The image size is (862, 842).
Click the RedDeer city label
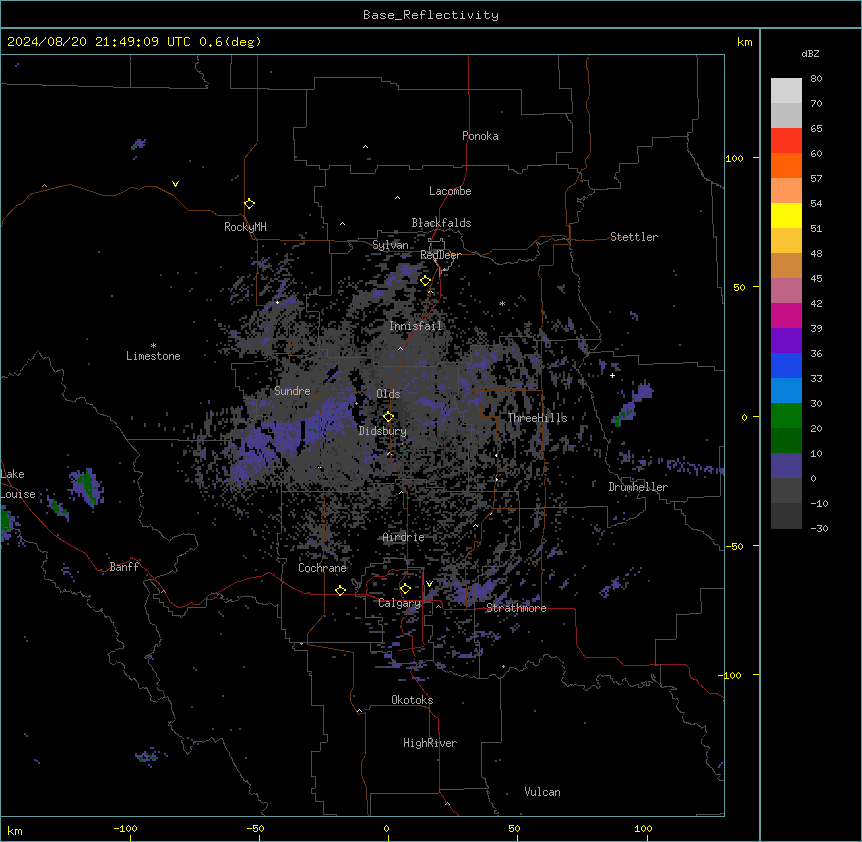(x=440, y=255)
